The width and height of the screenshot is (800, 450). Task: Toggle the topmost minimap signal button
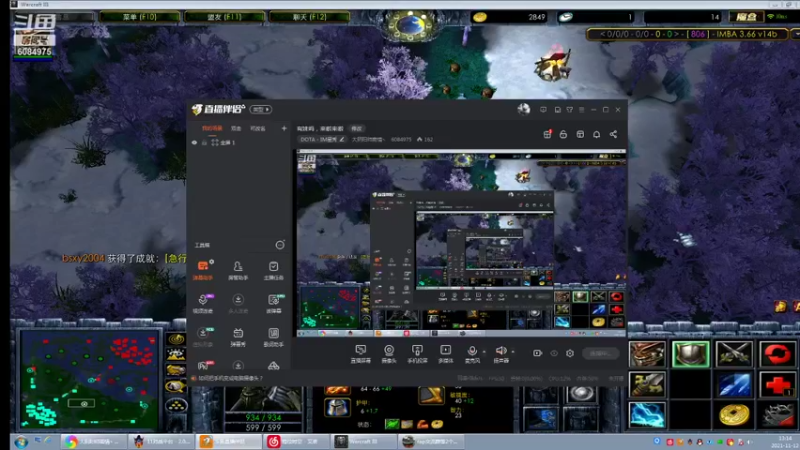(x=176, y=339)
